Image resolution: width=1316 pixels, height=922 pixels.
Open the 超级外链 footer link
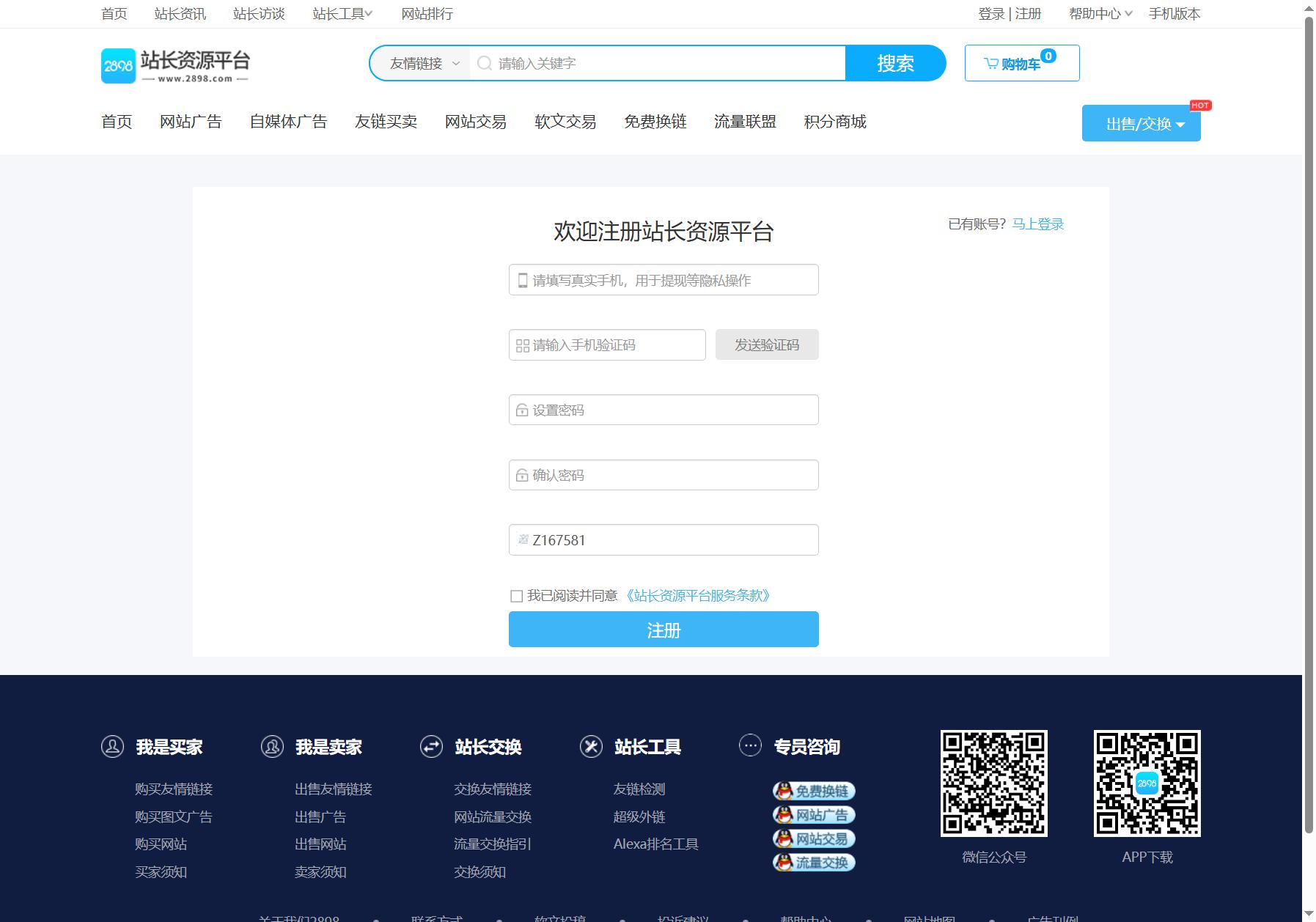[639, 817]
